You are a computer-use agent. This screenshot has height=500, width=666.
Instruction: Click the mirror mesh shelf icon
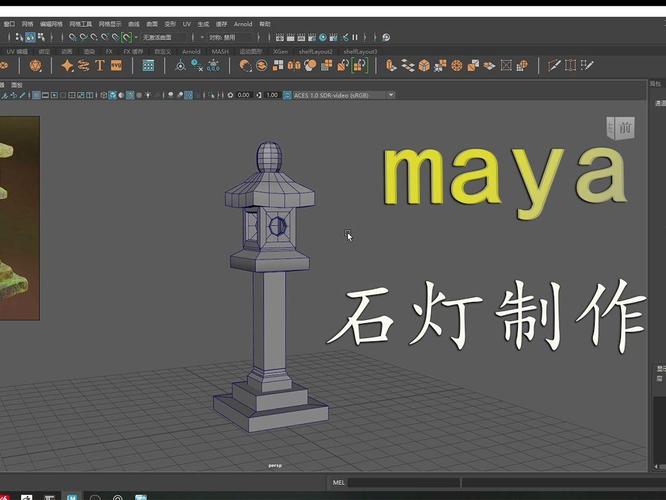click(x=294, y=65)
